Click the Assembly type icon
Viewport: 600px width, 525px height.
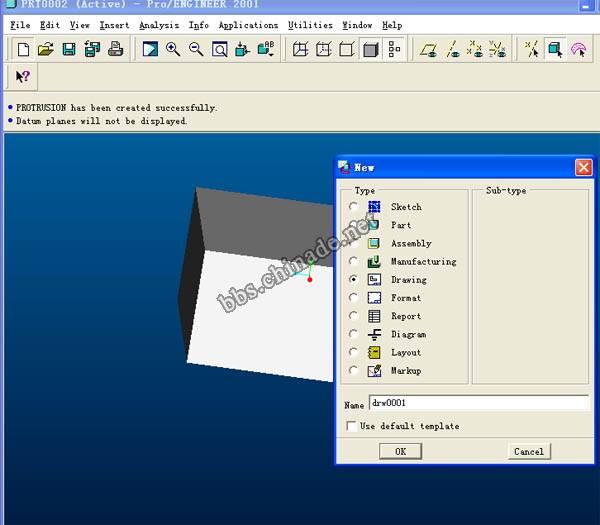(374, 243)
